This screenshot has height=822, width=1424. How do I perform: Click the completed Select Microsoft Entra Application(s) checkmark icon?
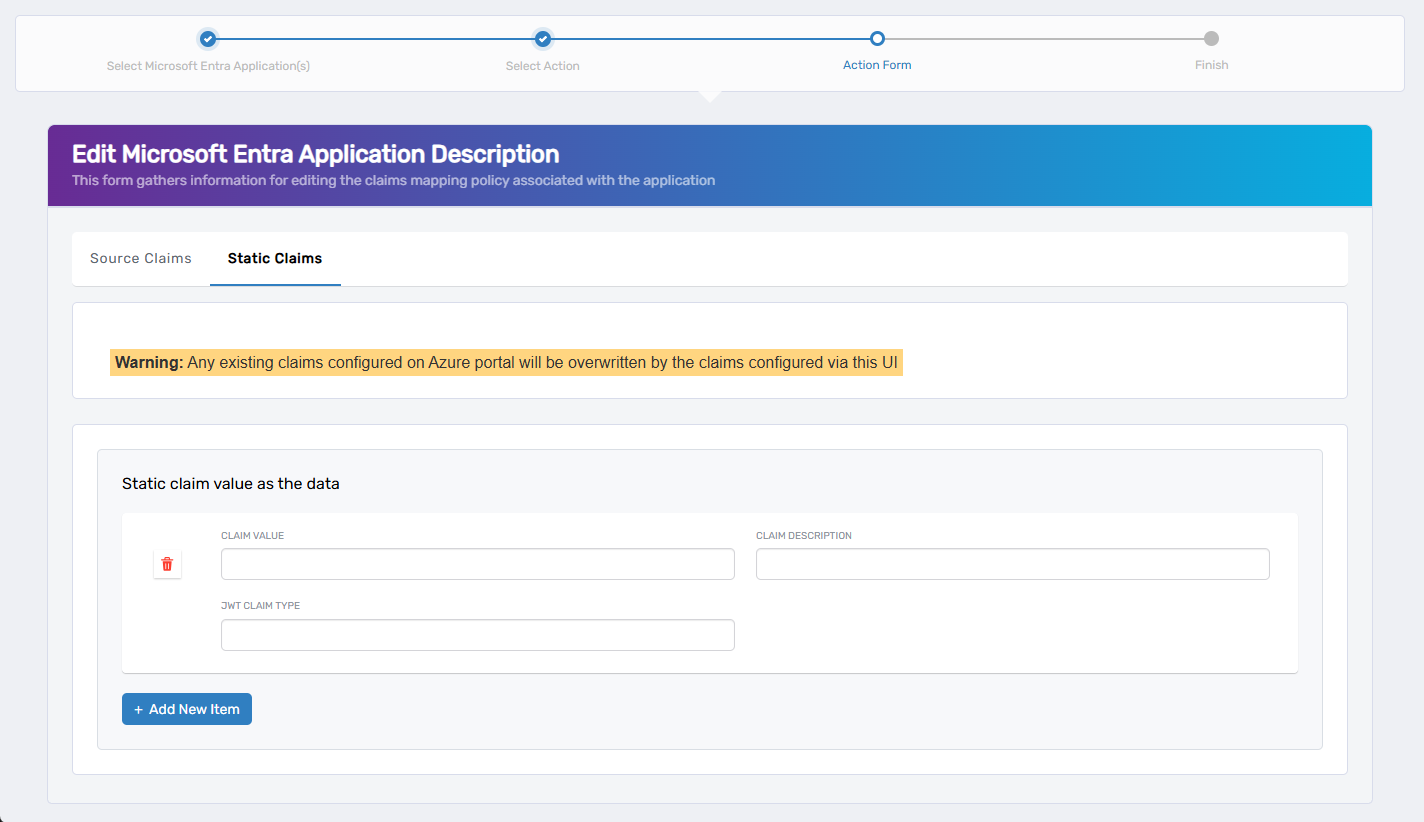coord(207,39)
